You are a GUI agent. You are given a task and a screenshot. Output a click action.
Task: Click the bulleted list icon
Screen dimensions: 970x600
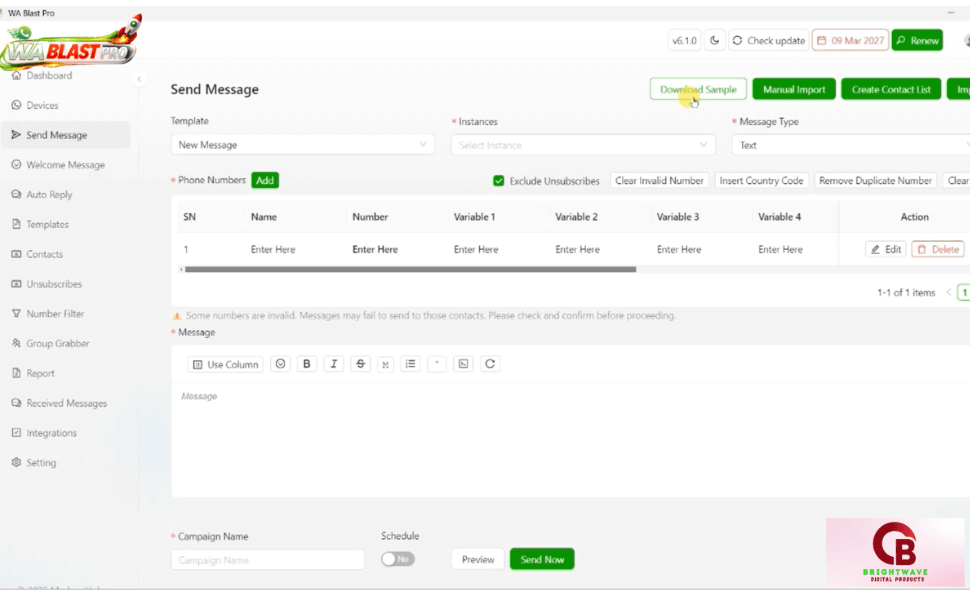(410, 364)
